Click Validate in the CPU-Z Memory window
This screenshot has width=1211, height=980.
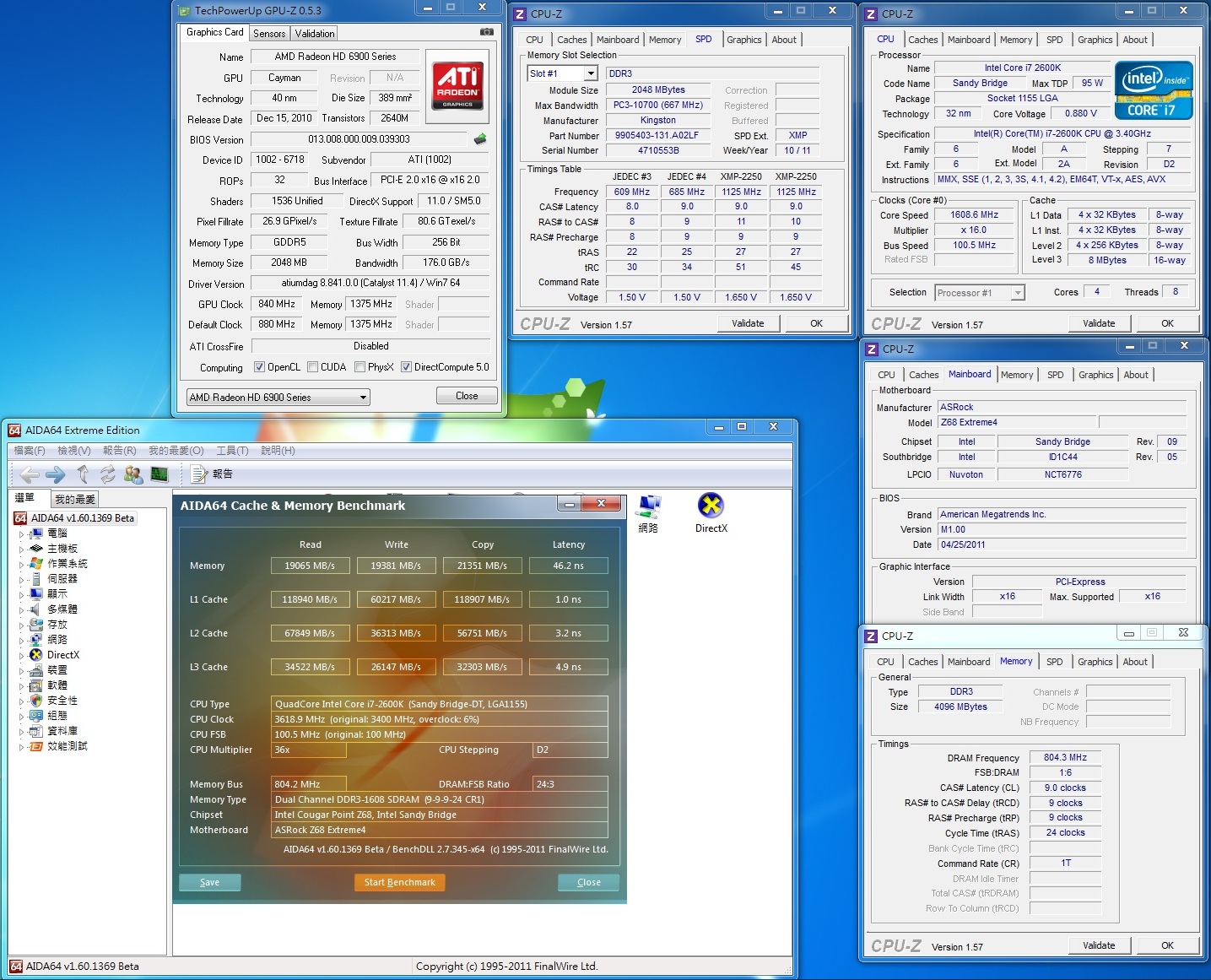tap(1099, 945)
